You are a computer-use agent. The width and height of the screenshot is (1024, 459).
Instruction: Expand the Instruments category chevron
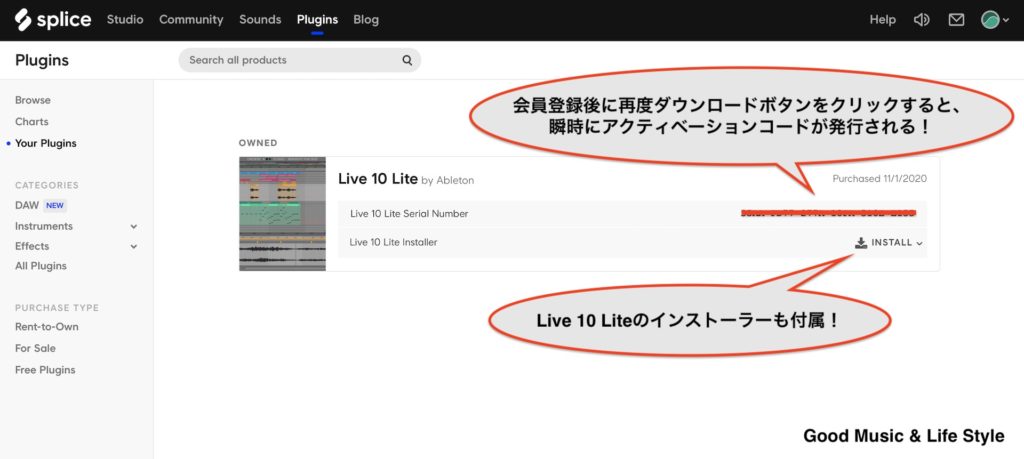coord(134,227)
